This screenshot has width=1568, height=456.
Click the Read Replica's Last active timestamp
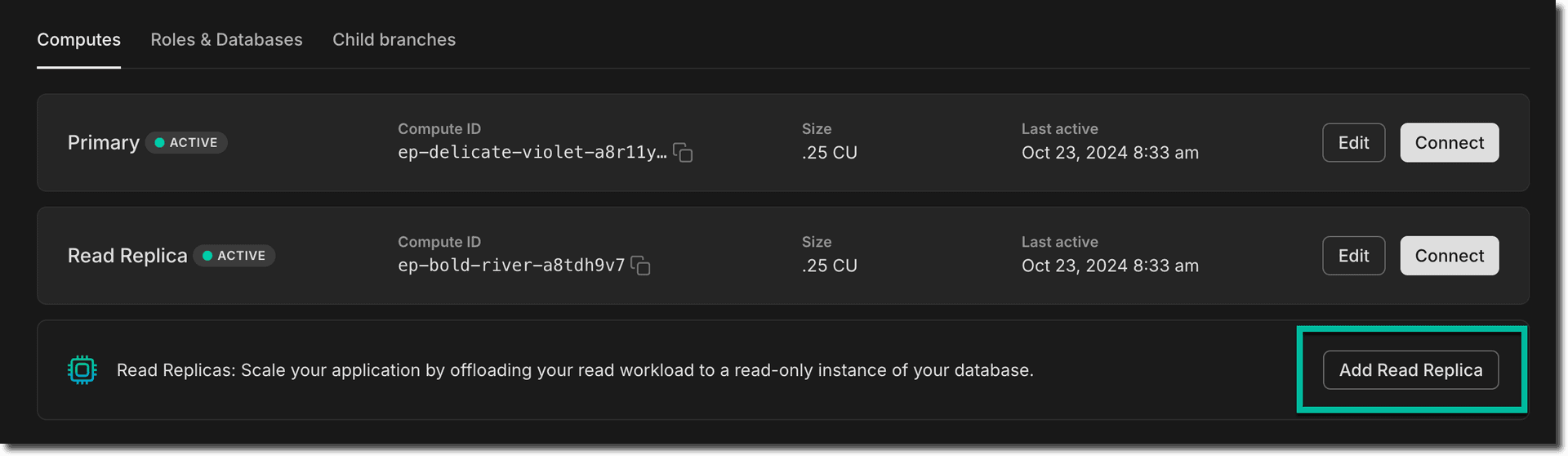point(1110,266)
